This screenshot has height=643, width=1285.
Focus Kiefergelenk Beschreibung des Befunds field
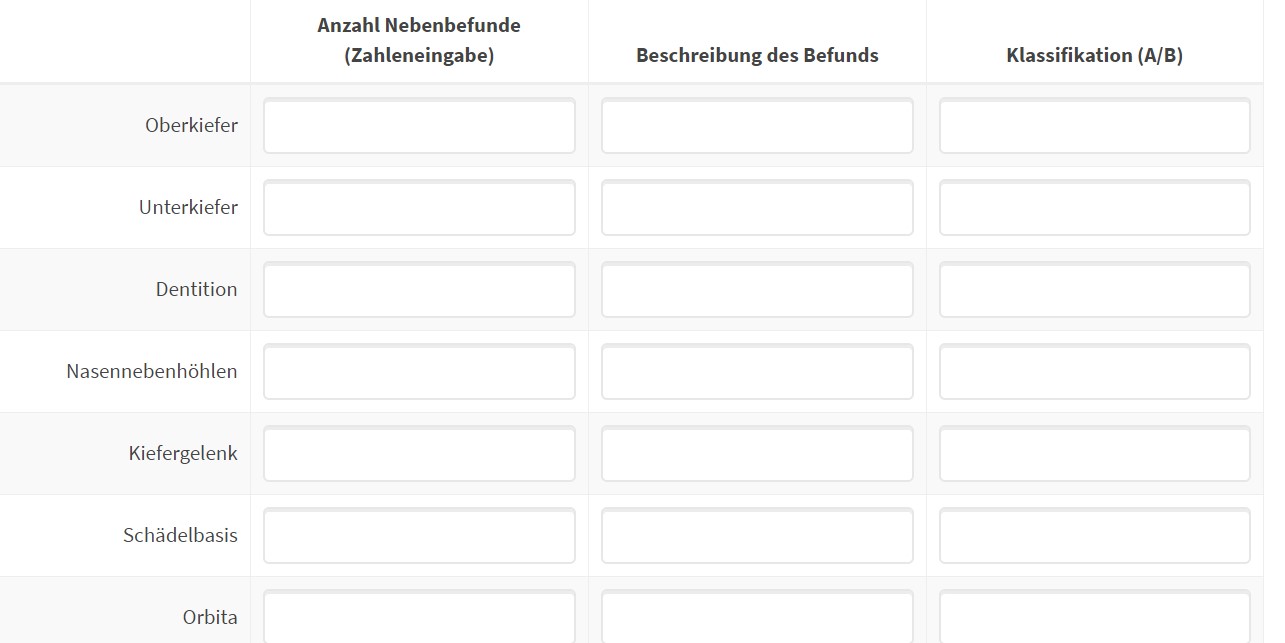[x=757, y=454]
